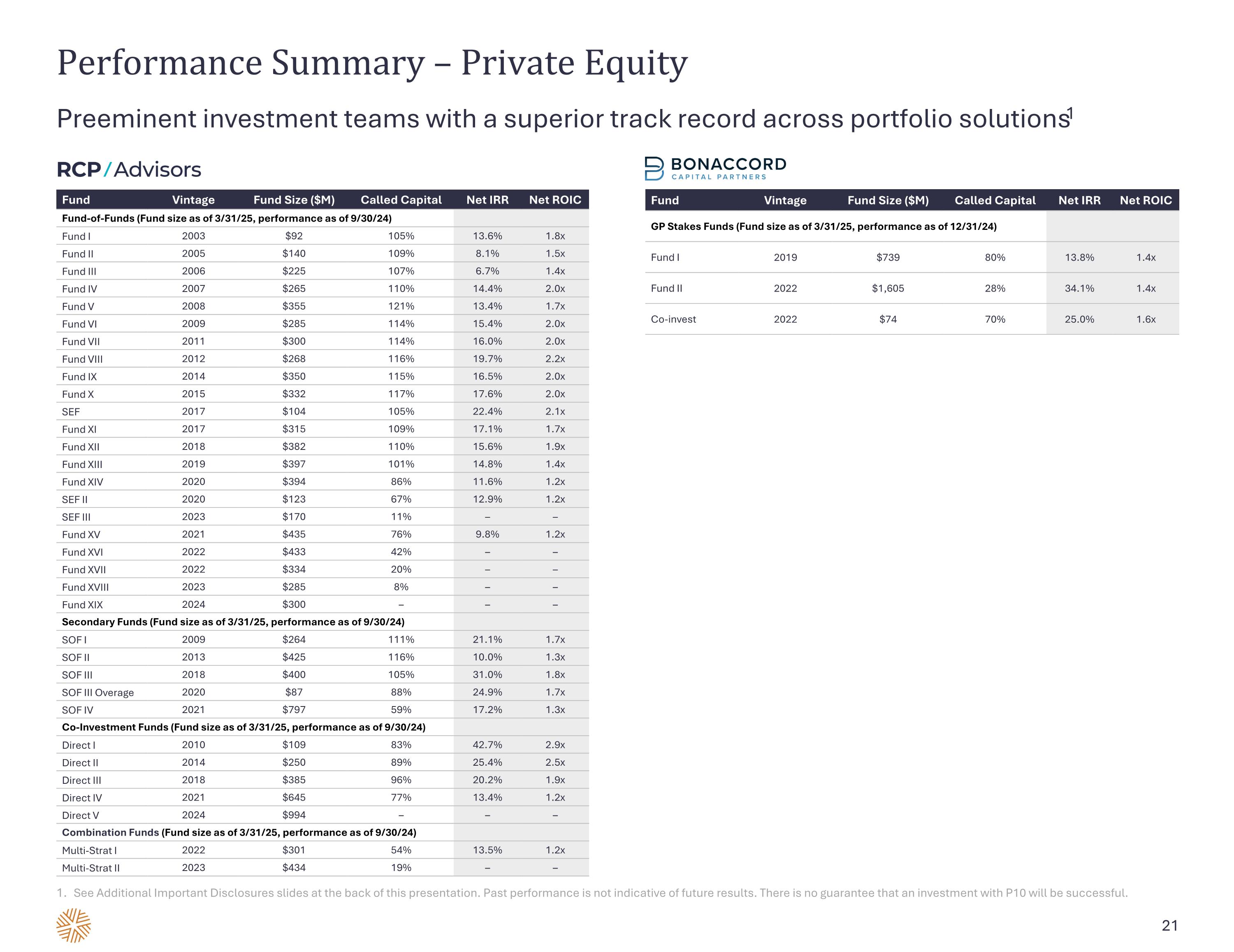Click the Fund-of-Funds section heading

point(227,219)
